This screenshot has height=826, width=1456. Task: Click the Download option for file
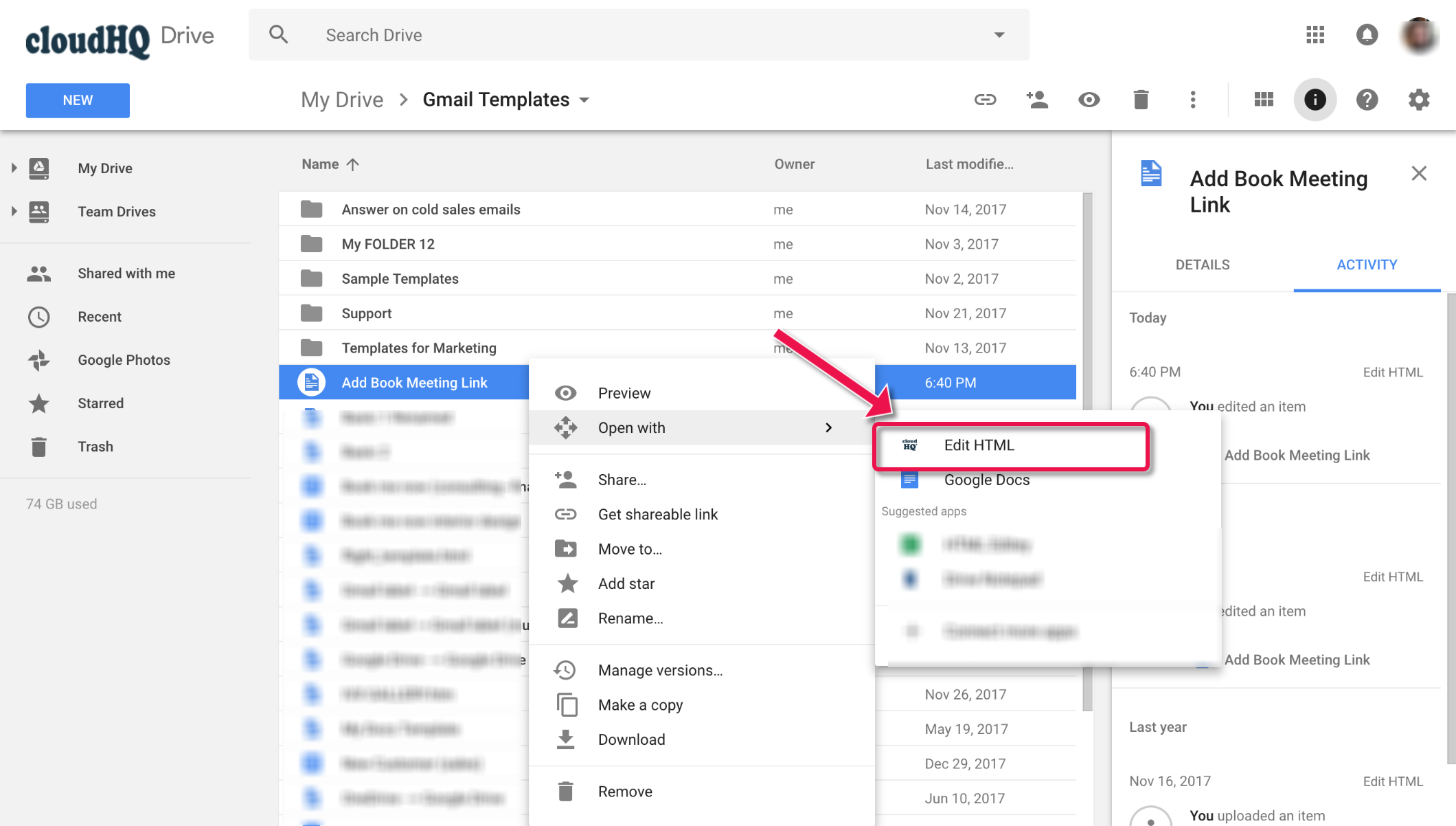pos(631,739)
